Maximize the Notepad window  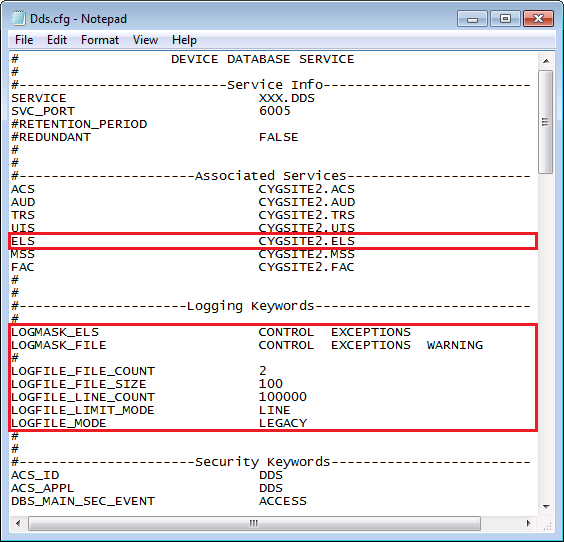click(505, 19)
